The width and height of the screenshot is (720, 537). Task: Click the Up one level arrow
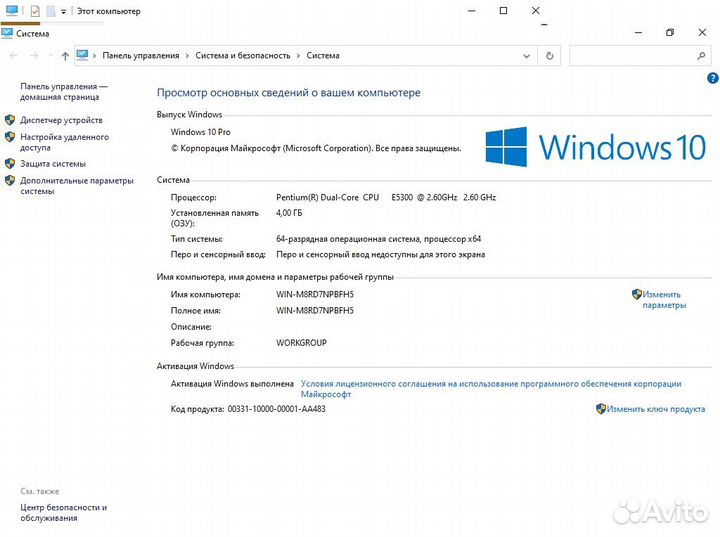[65, 56]
